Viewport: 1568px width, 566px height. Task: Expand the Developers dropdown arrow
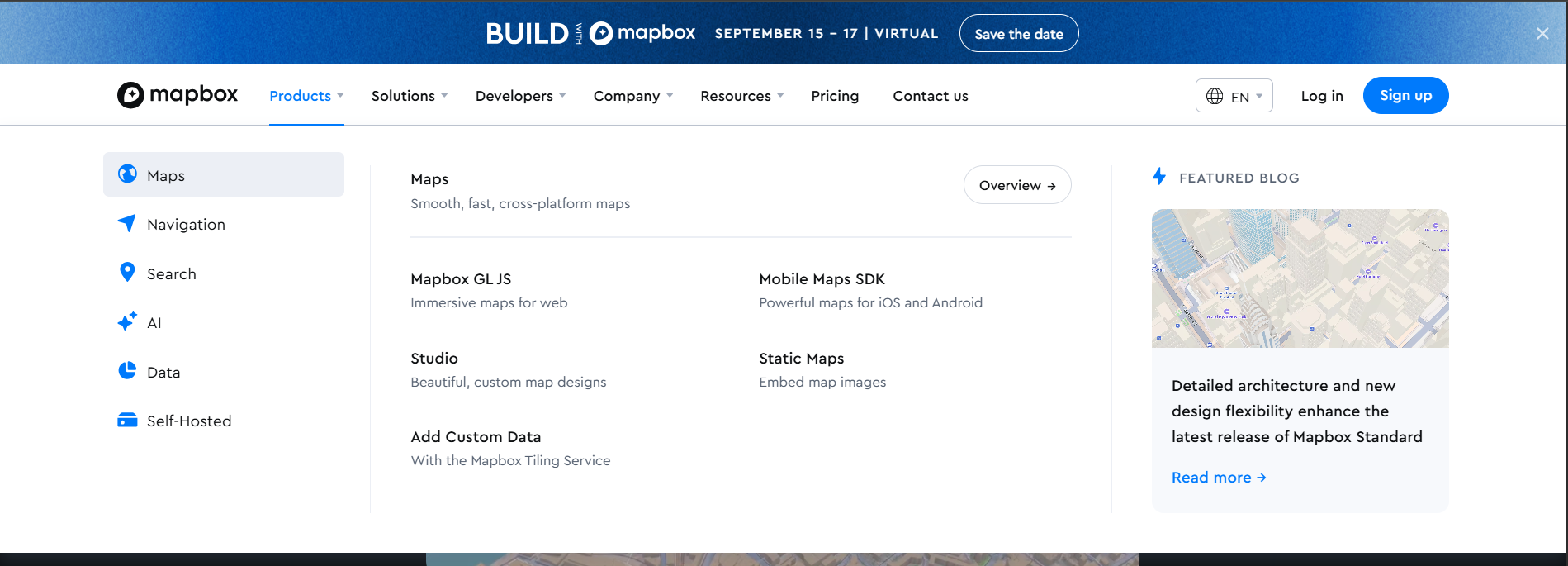562,96
